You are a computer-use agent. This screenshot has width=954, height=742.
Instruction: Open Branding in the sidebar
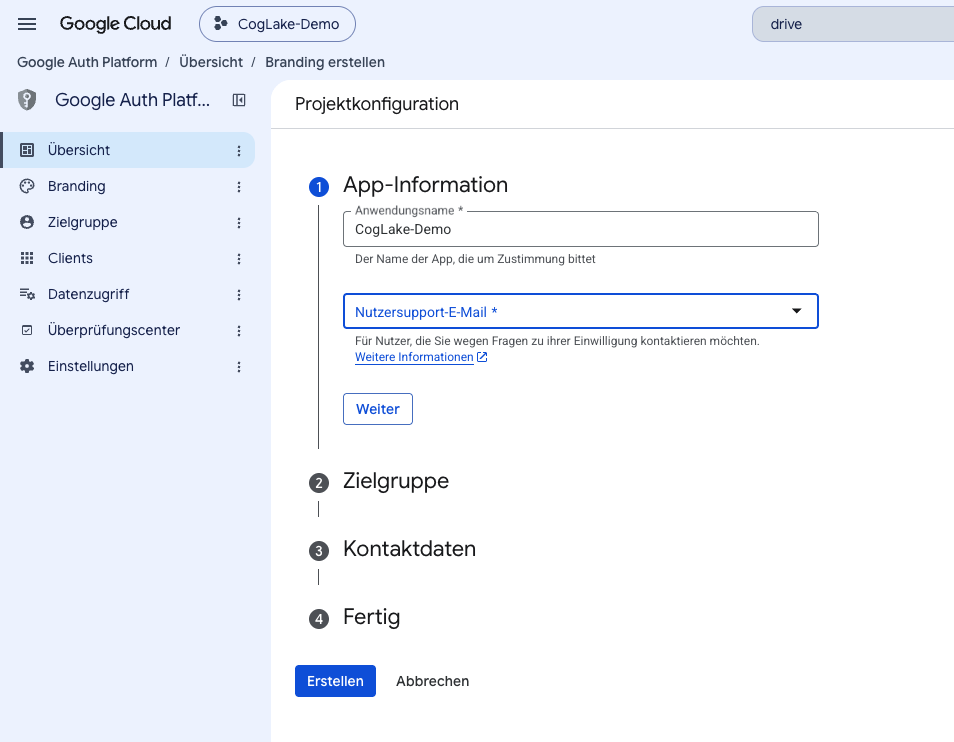click(x=128, y=186)
